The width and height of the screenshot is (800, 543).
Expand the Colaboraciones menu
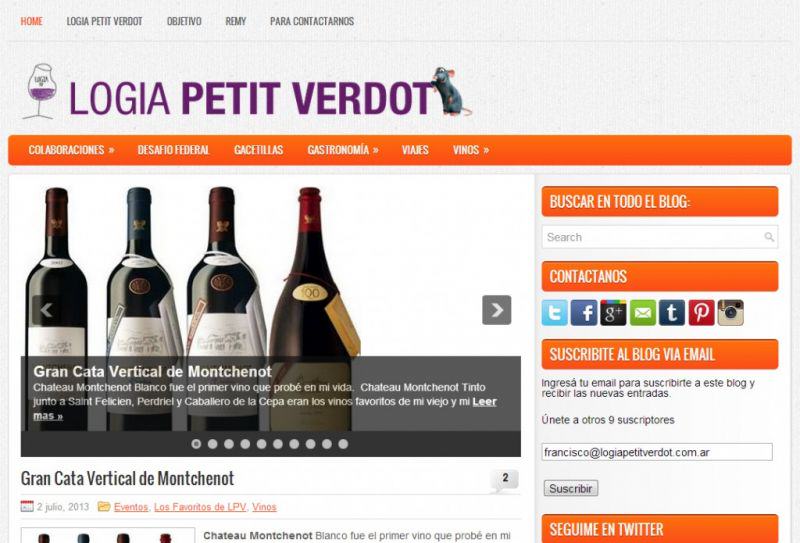(71, 150)
